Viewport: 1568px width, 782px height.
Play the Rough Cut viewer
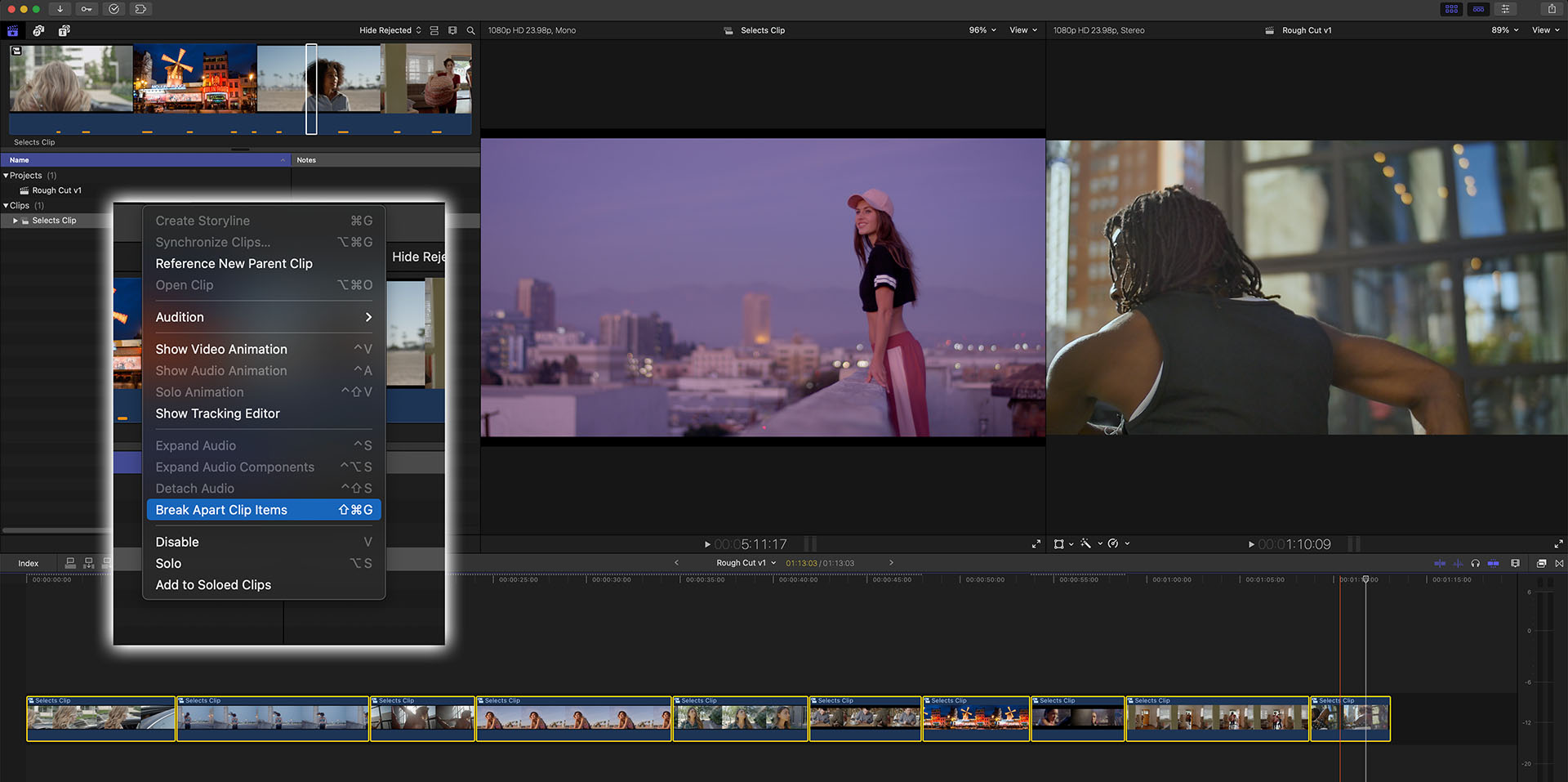[1251, 544]
